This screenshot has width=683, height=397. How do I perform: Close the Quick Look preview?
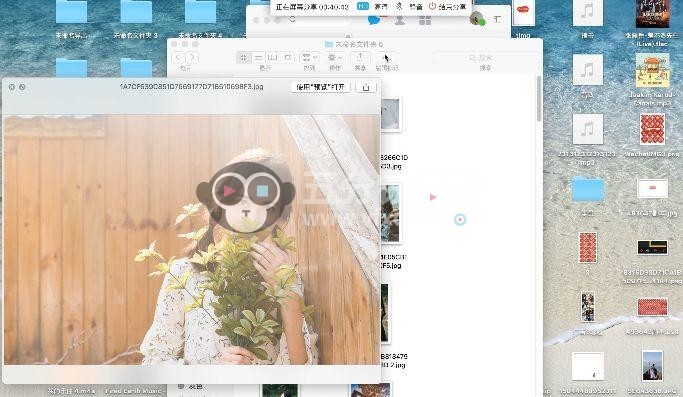pos(12,87)
